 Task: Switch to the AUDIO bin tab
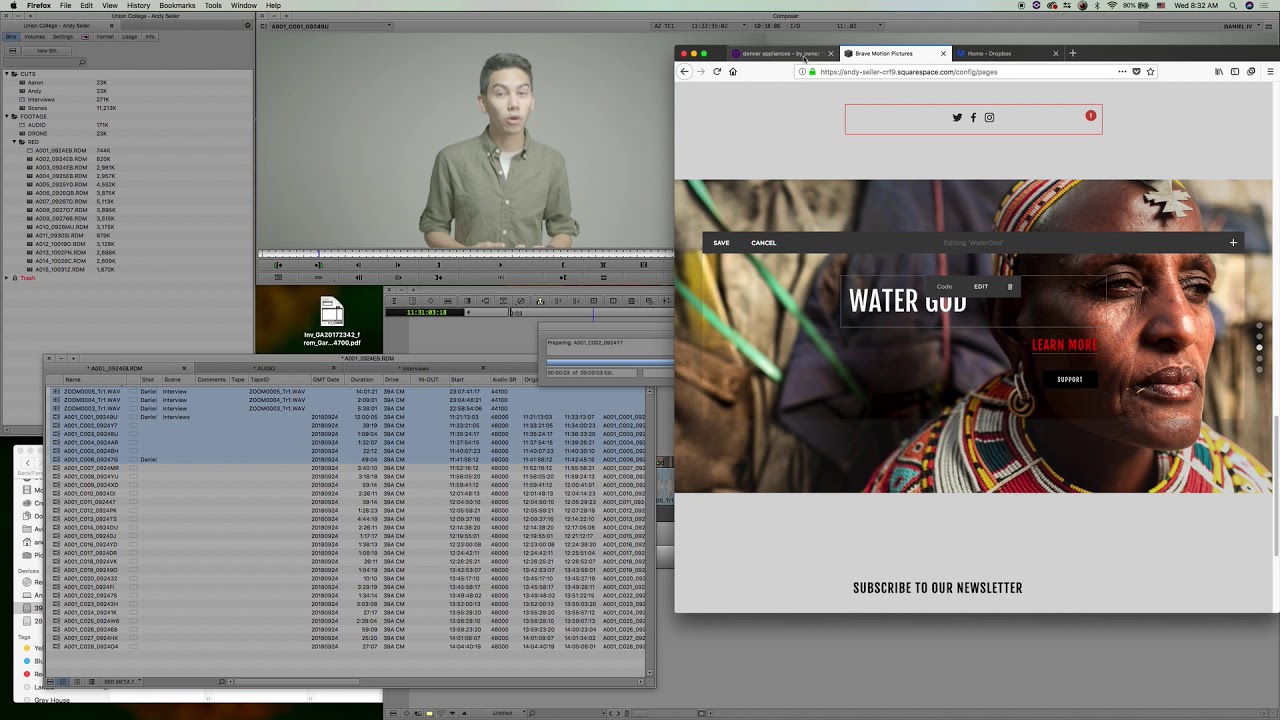tap(264, 368)
